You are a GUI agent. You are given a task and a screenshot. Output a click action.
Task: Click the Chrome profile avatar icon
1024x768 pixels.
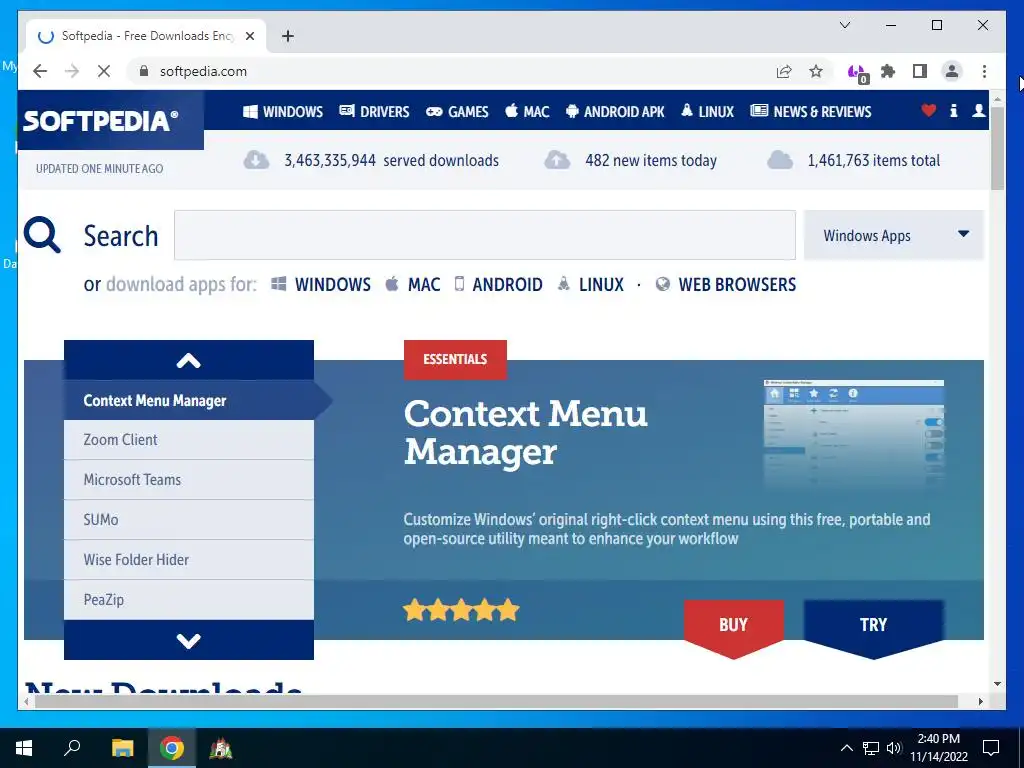point(952,71)
